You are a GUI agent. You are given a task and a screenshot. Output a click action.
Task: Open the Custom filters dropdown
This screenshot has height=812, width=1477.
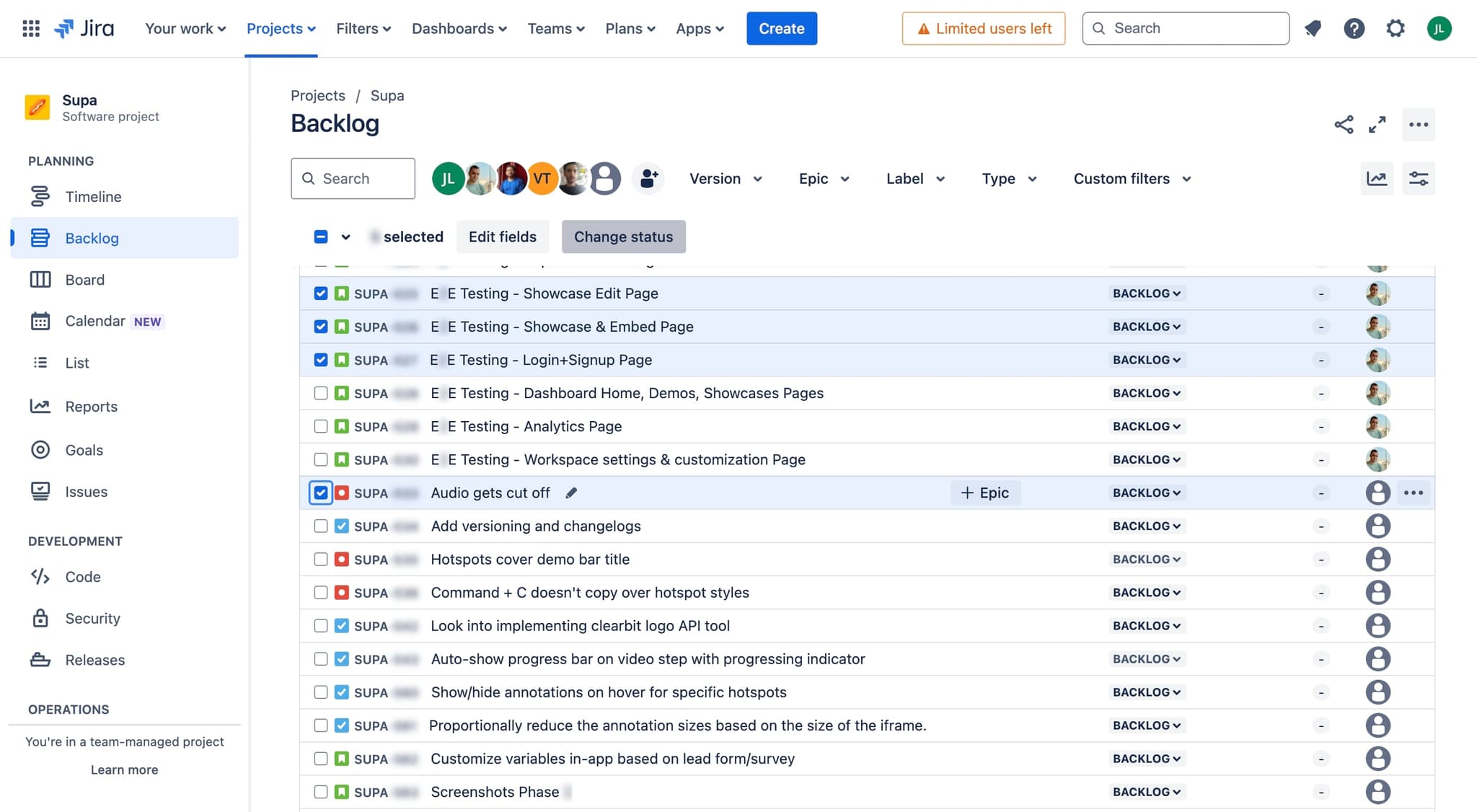coord(1132,178)
